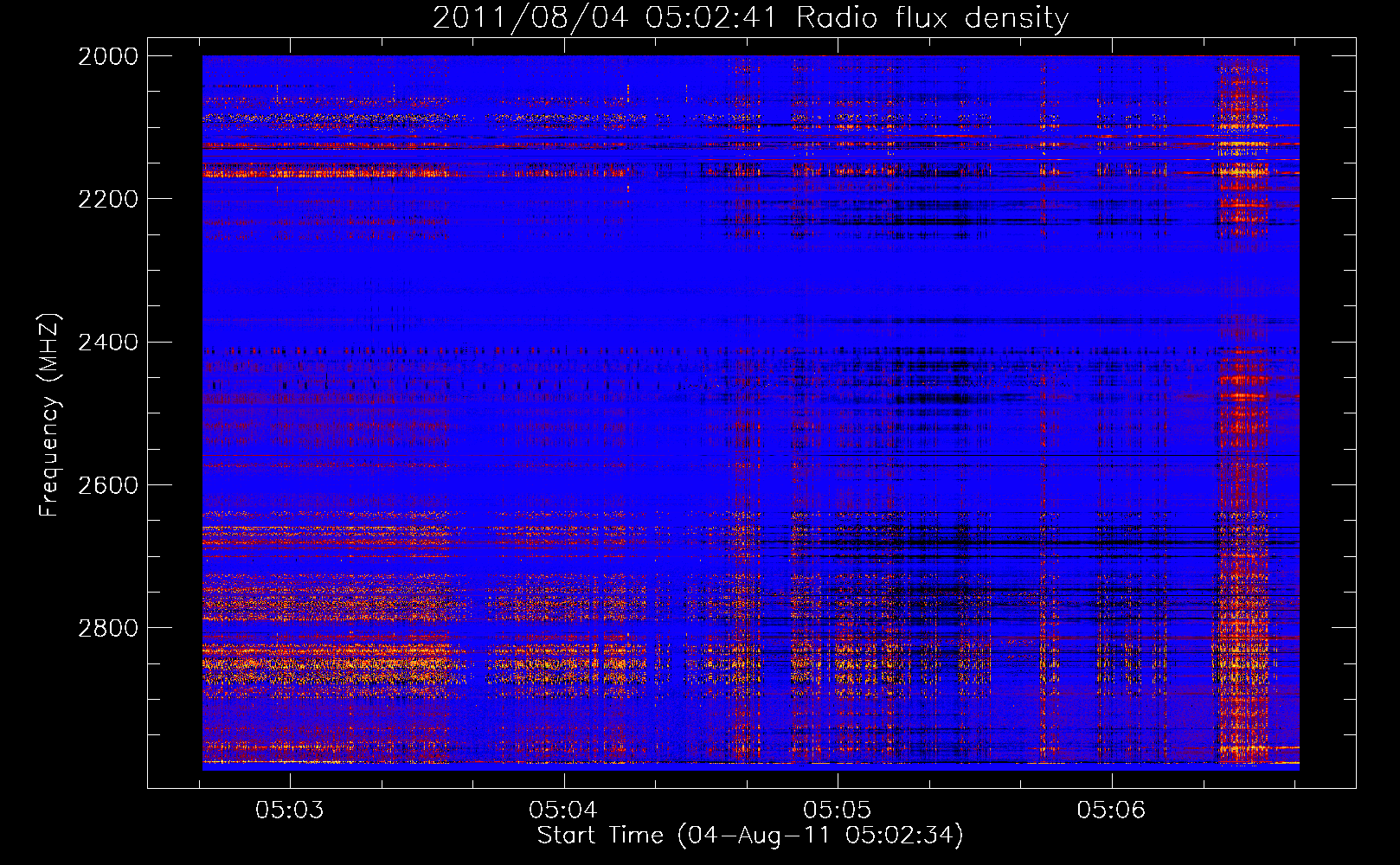The height and width of the screenshot is (865, 1400).
Task: Click the 05:06 time tick label
Action: (1111, 810)
